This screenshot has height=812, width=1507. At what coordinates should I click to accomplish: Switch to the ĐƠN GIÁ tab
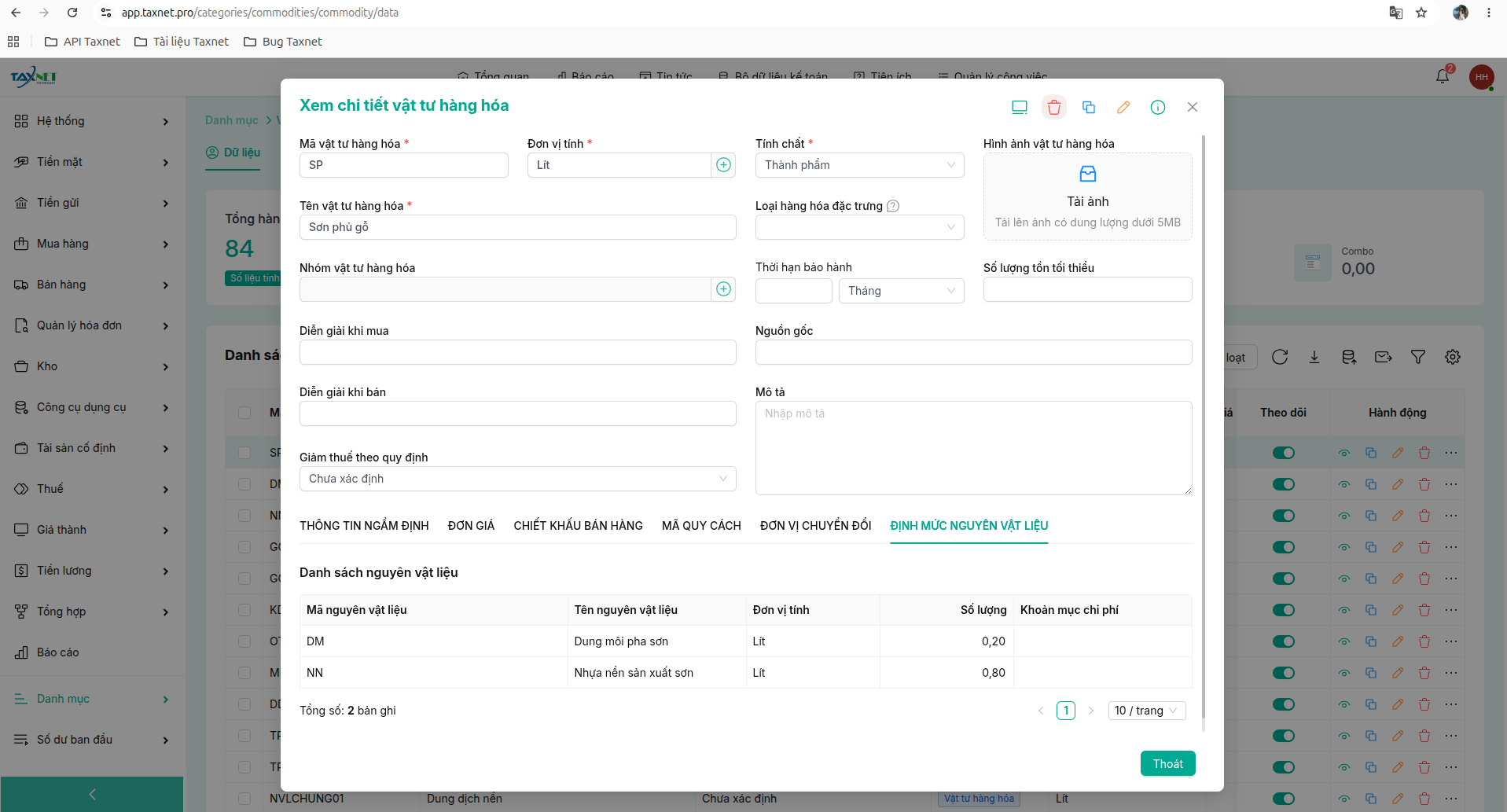click(x=471, y=526)
